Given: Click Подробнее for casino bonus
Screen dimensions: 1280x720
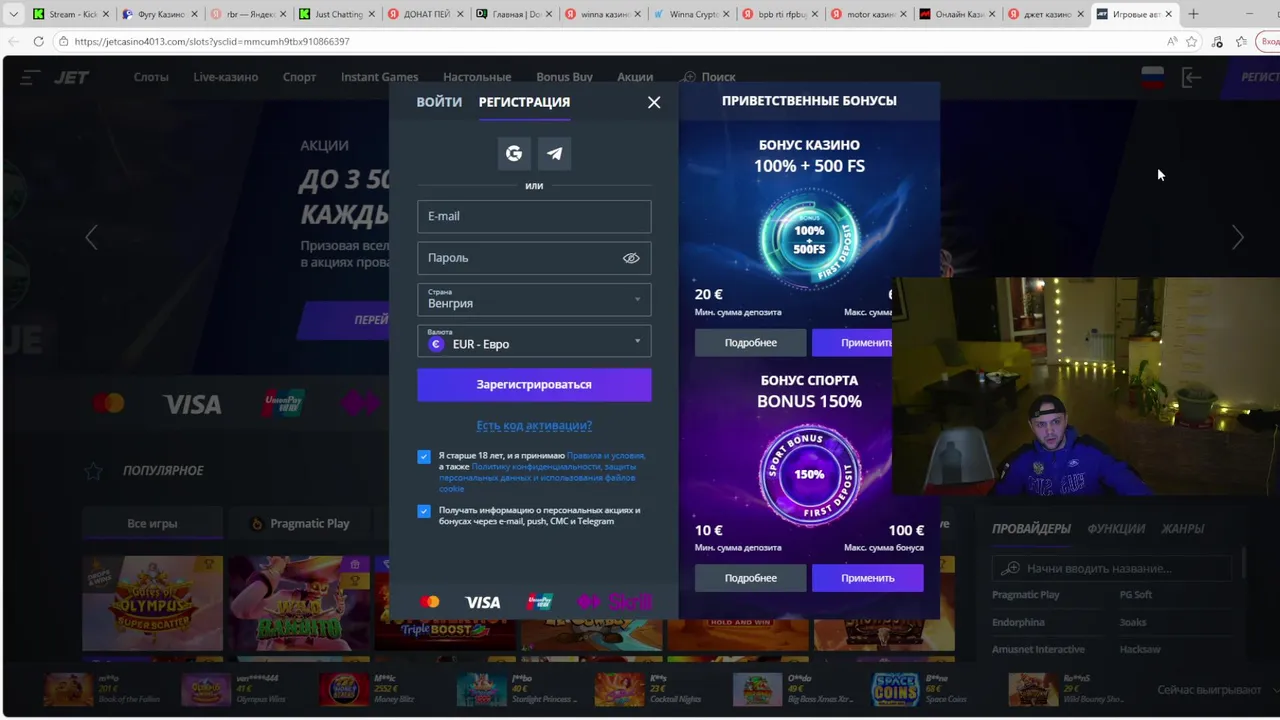Looking at the screenshot, I should pyautogui.click(x=751, y=342).
